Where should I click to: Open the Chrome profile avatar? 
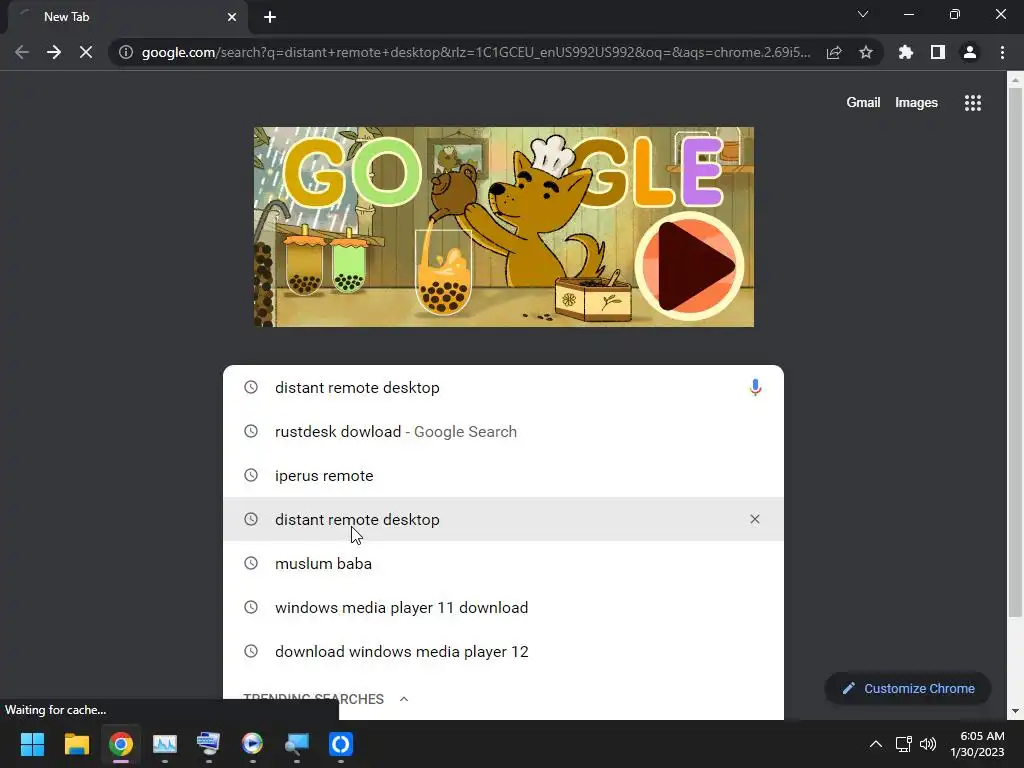[x=970, y=52]
